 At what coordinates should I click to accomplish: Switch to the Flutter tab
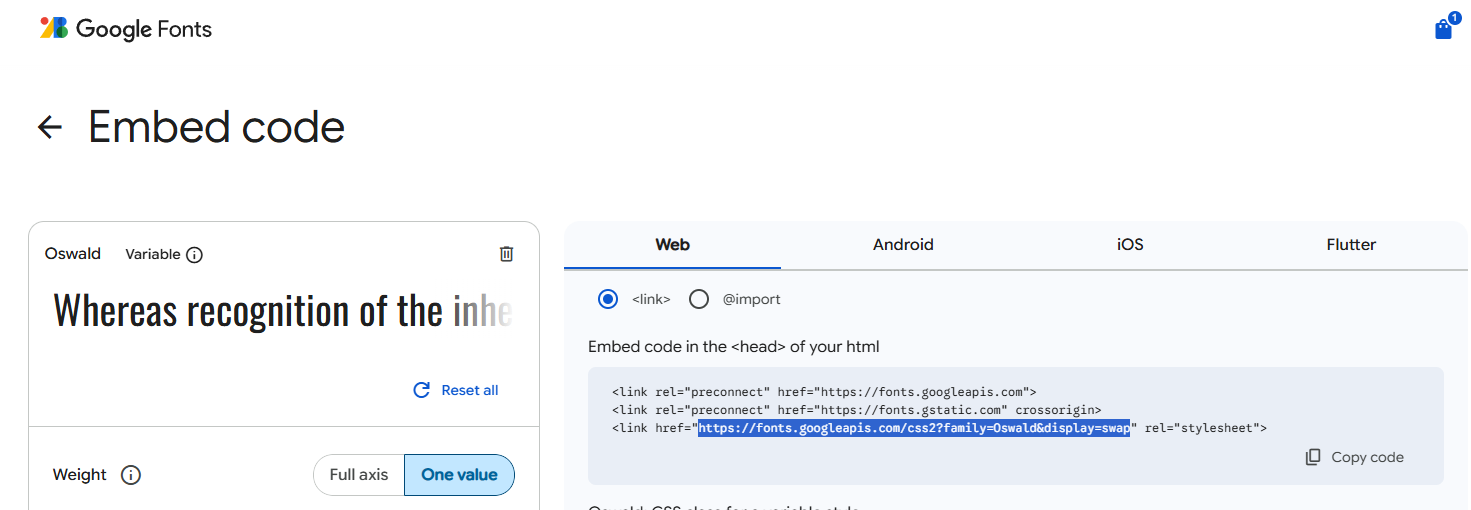coord(1351,245)
